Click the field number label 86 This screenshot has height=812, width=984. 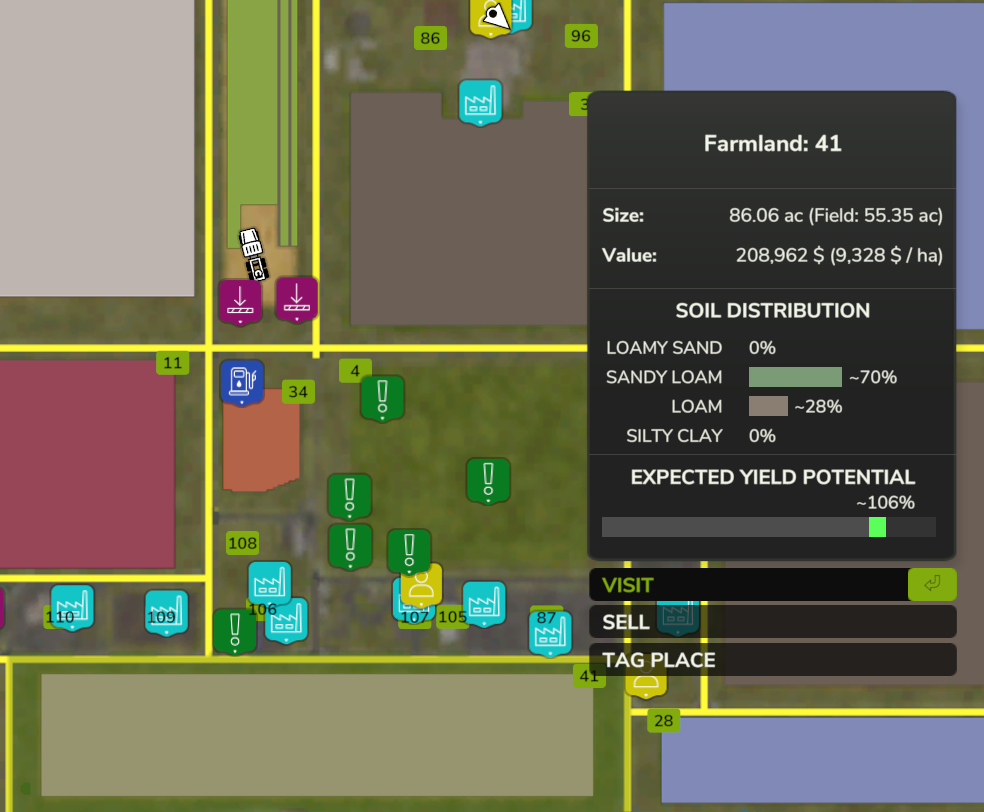pos(430,38)
